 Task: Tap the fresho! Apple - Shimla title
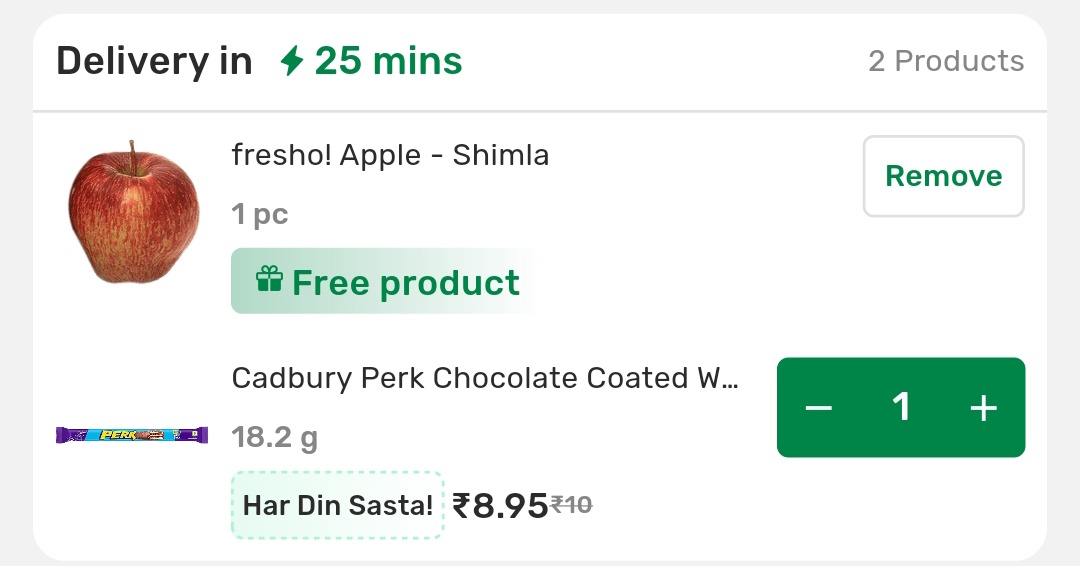(390, 156)
